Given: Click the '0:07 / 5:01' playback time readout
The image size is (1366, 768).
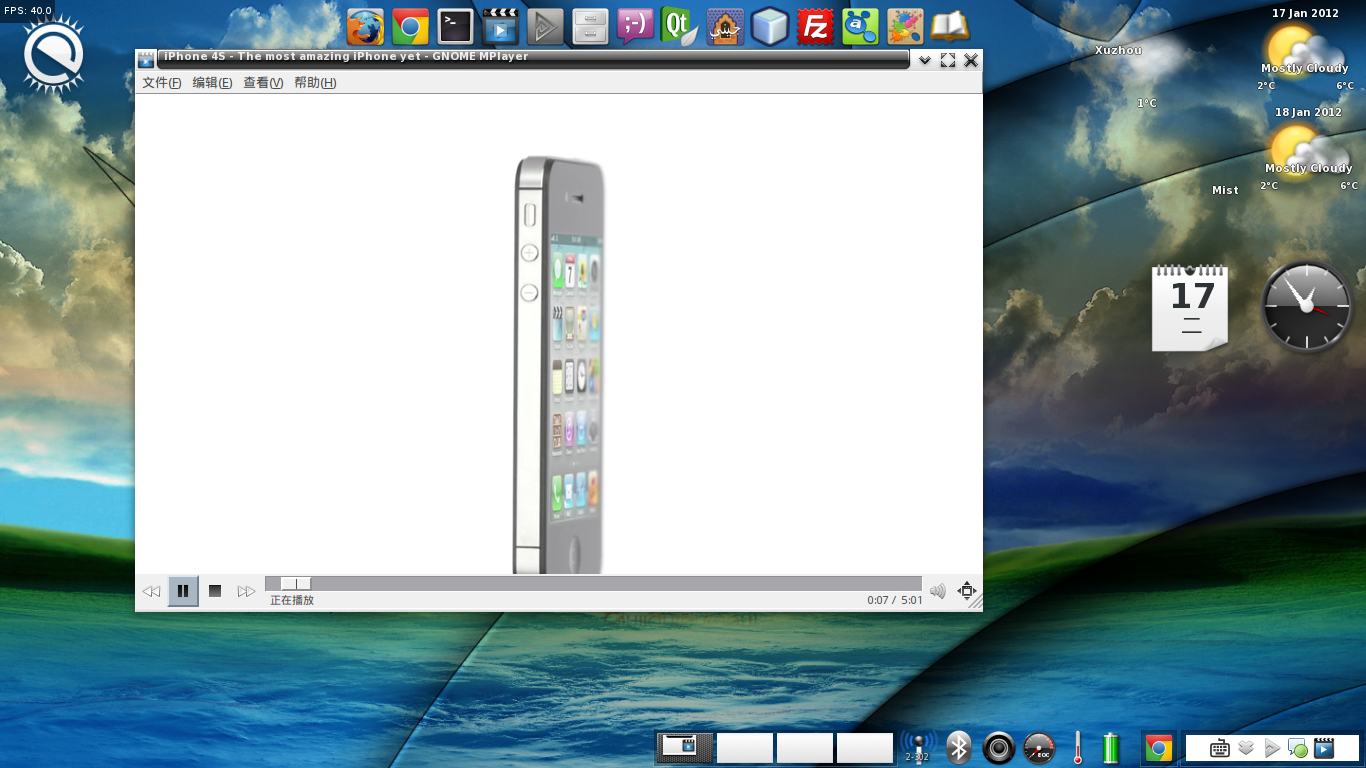Looking at the screenshot, I should coord(895,601).
